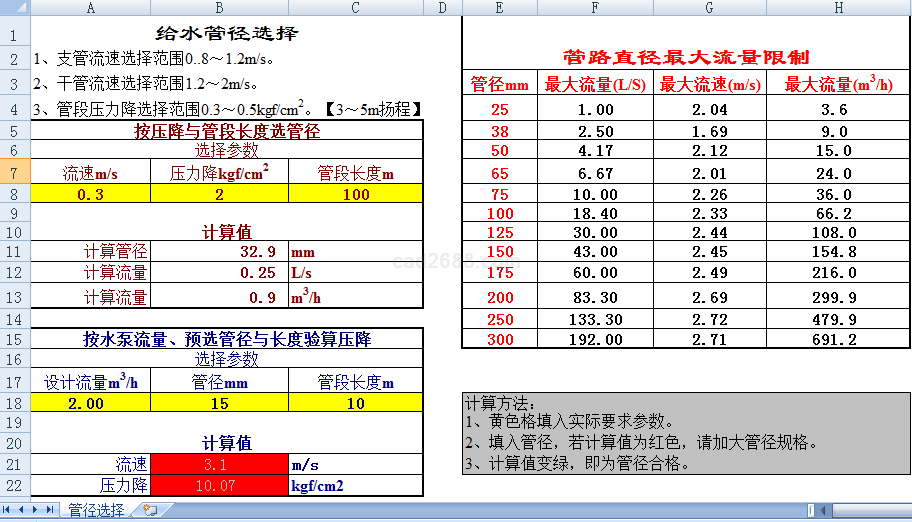Click the previous-sheet navigation arrow
The image size is (912, 522).
(x=22, y=510)
